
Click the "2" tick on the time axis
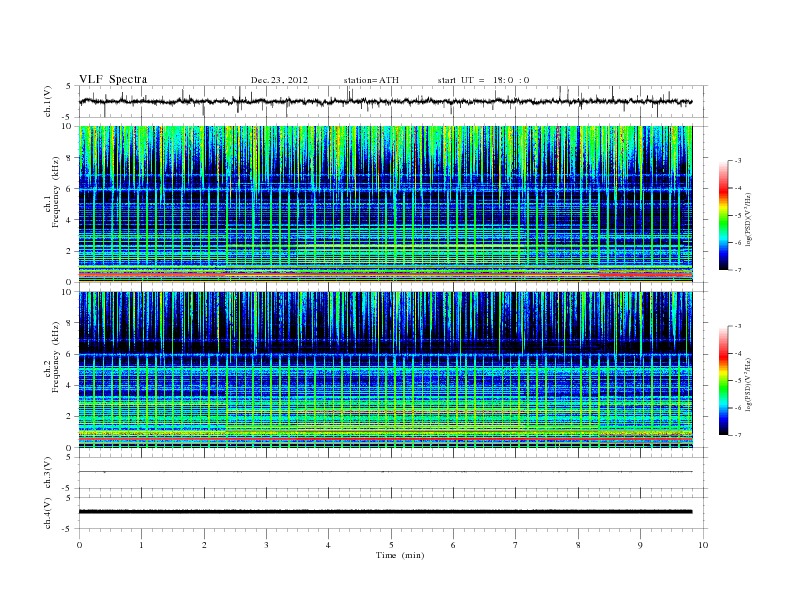(x=204, y=545)
